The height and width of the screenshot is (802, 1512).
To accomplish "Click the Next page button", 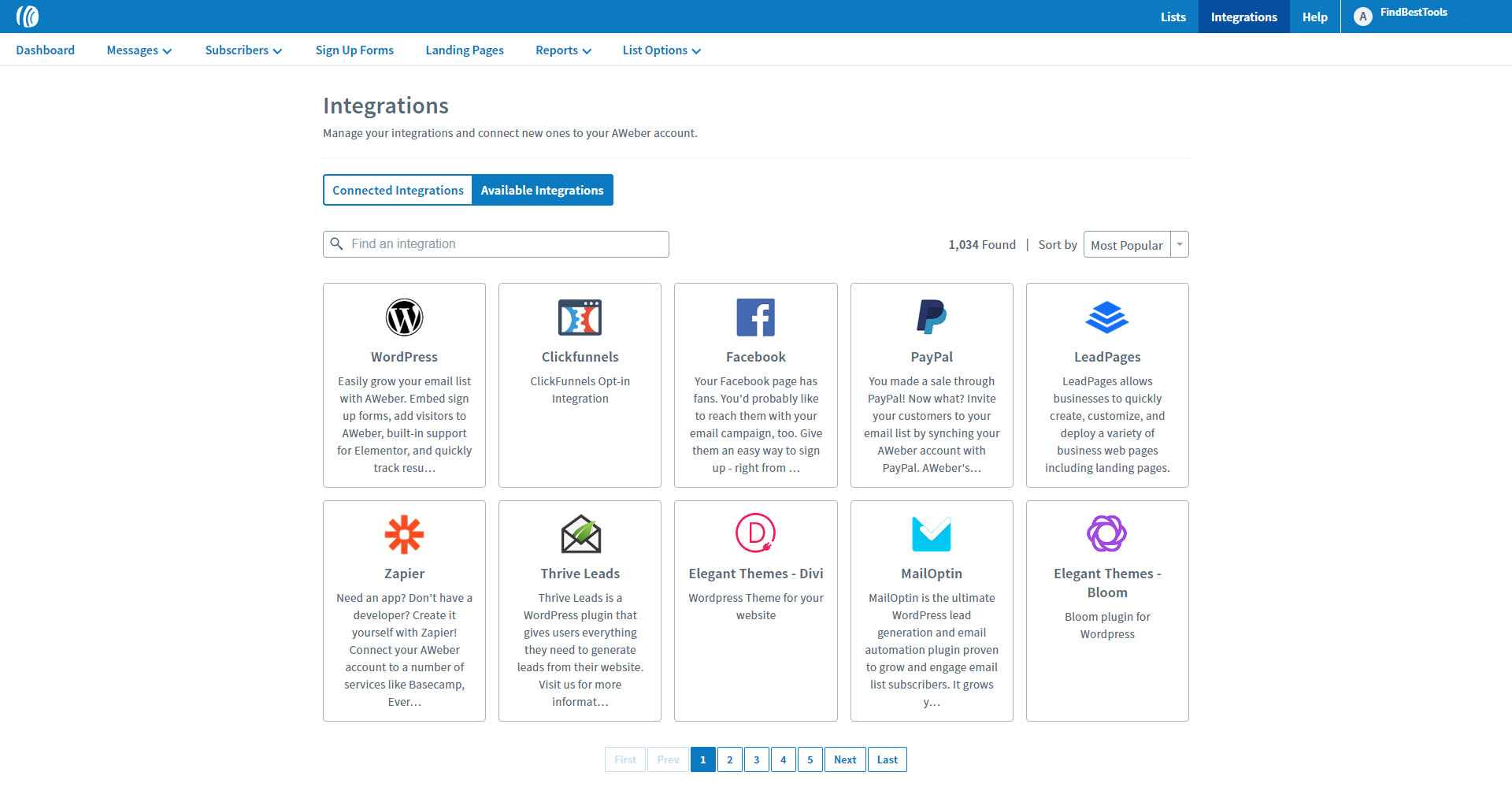I will [845, 759].
